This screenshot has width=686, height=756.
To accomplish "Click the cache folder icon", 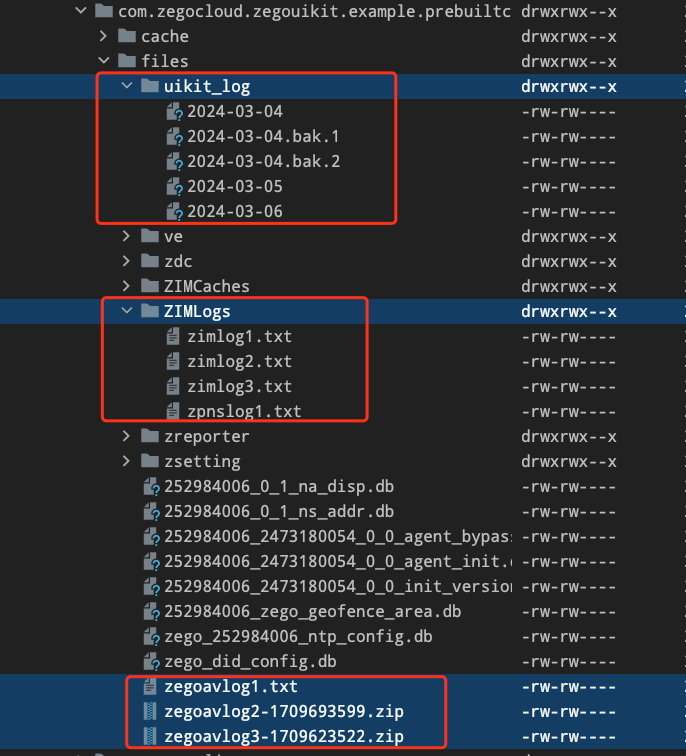I will [x=127, y=36].
